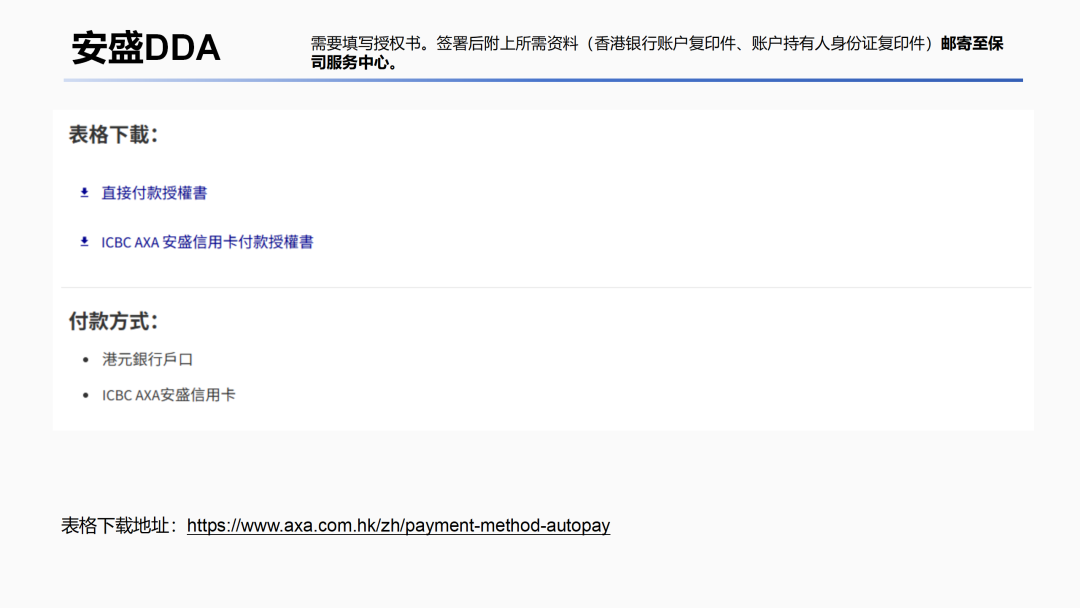Screen dimensions: 1080x608
Task: Click download icon beside 直接付款授權書
Action: click(84, 193)
